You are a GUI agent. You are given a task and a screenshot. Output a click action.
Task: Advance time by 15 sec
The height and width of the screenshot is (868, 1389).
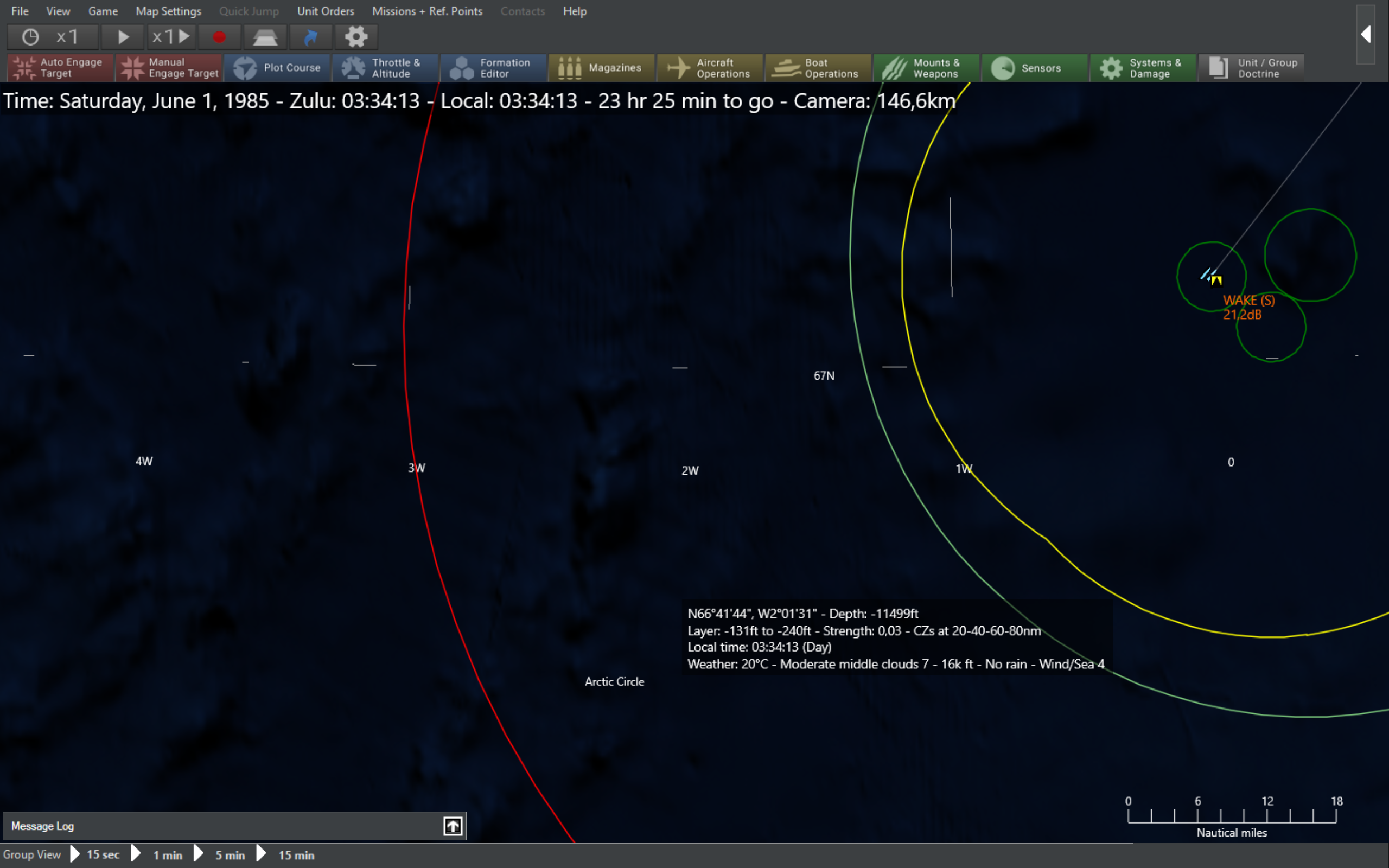pyautogui.click(x=95, y=854)
